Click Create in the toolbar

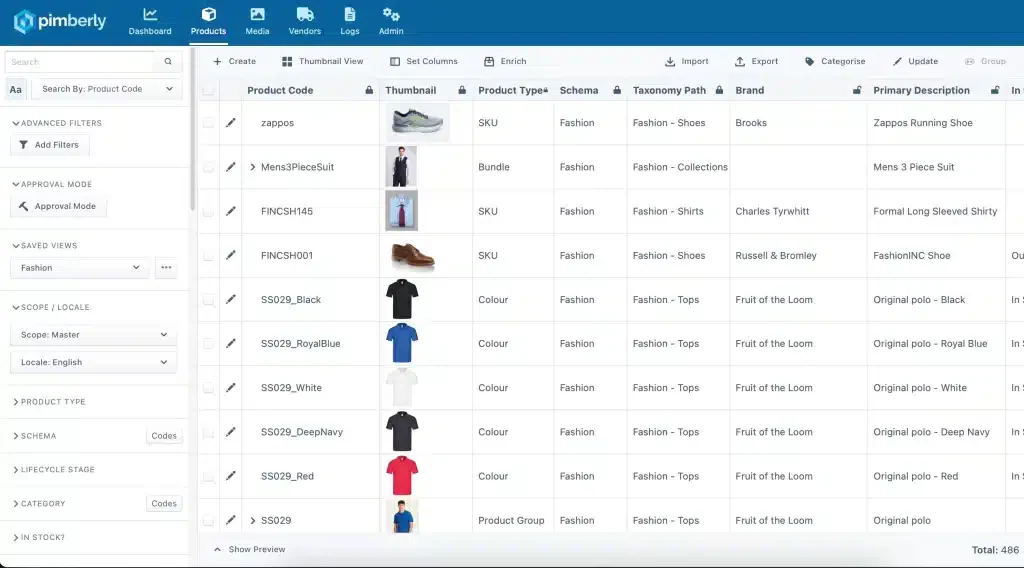(x=234, y=61)
